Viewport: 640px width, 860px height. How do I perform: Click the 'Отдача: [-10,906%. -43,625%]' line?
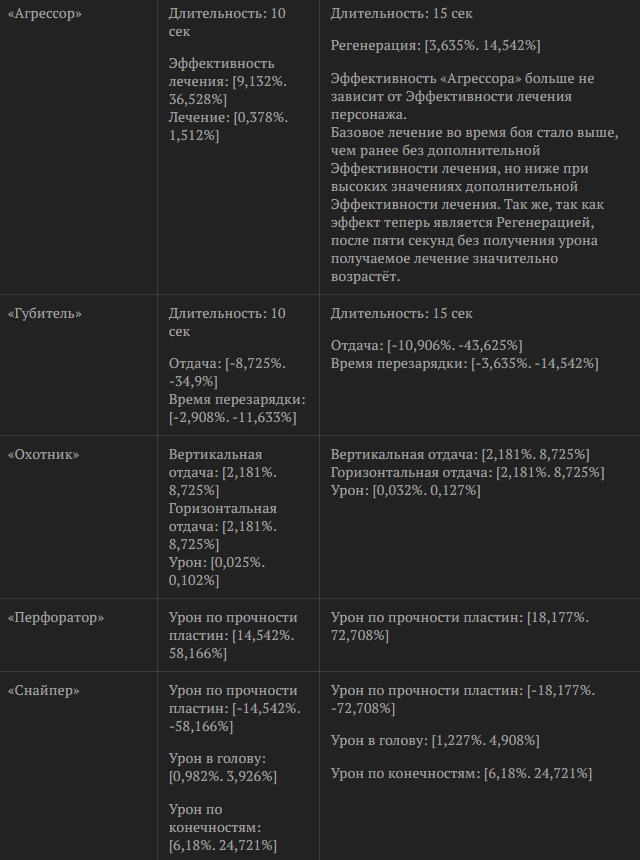[427, 346]
